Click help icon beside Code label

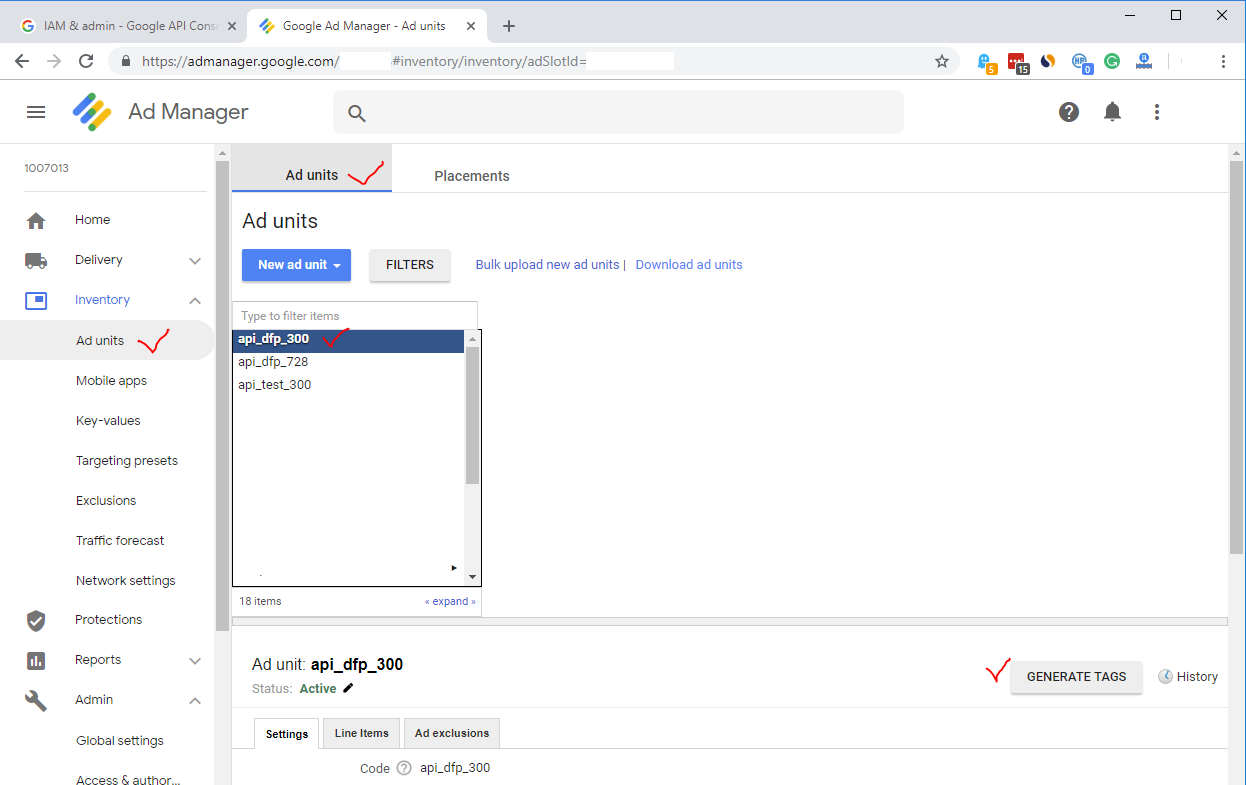click(x=404, y=768)
